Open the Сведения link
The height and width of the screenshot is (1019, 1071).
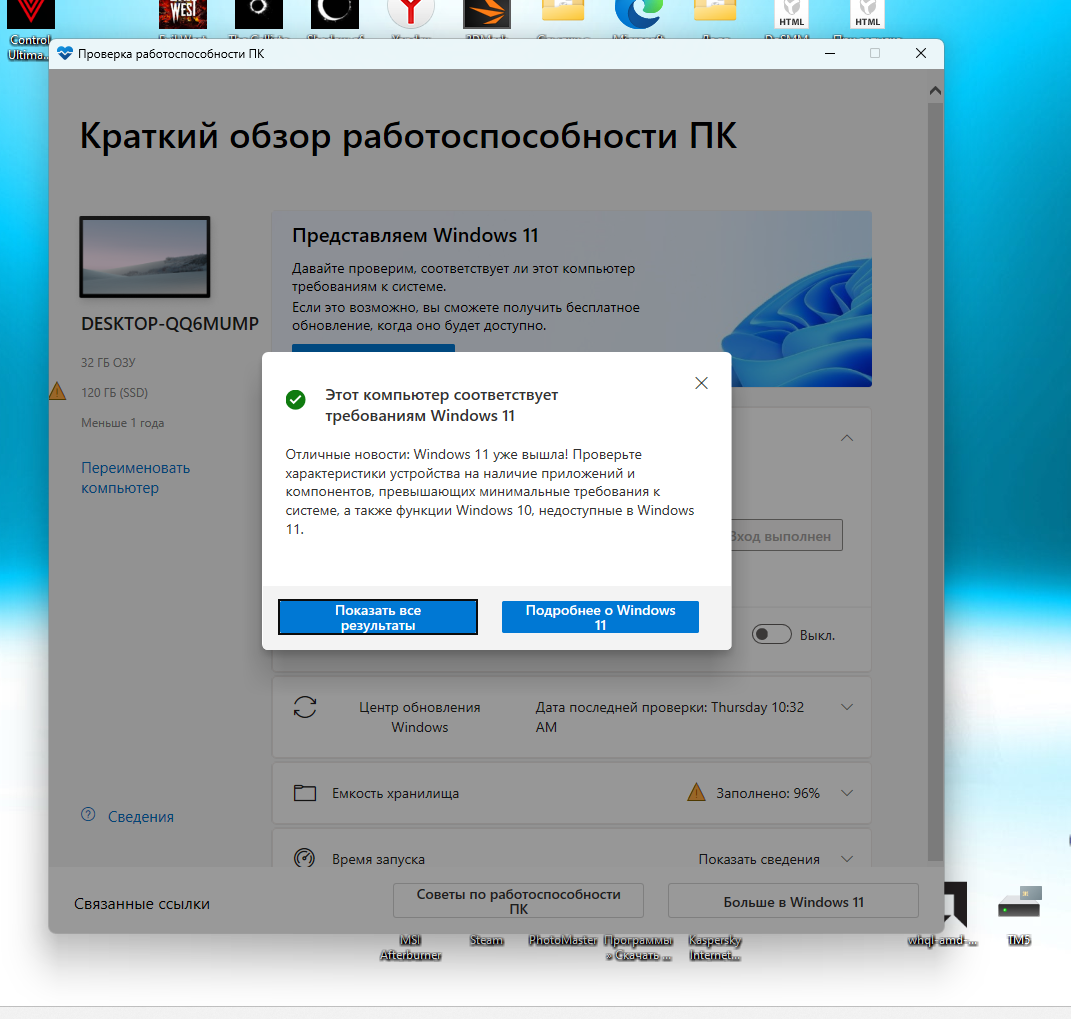[141, 816]
